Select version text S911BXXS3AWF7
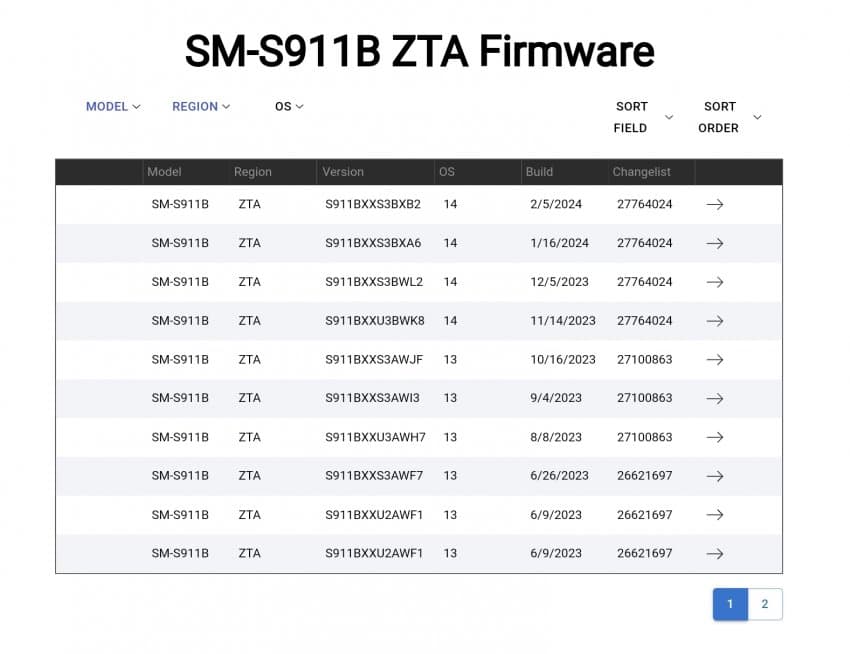 (x=374, y=476)
